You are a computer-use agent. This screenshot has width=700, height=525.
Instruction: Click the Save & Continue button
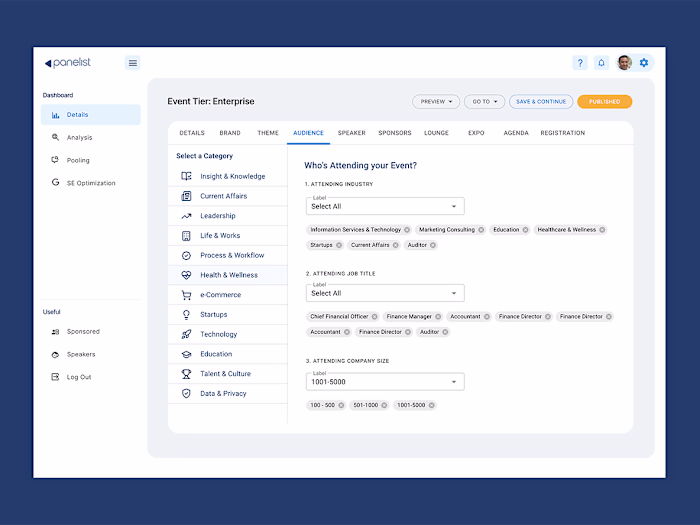pos(541,102)
